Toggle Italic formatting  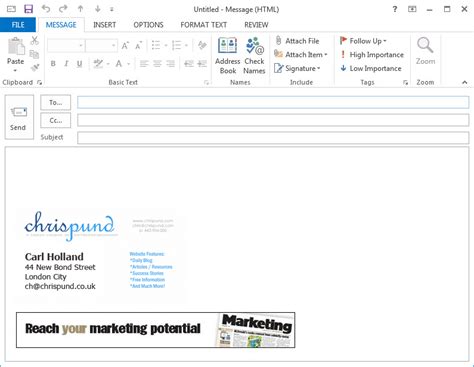66,63
